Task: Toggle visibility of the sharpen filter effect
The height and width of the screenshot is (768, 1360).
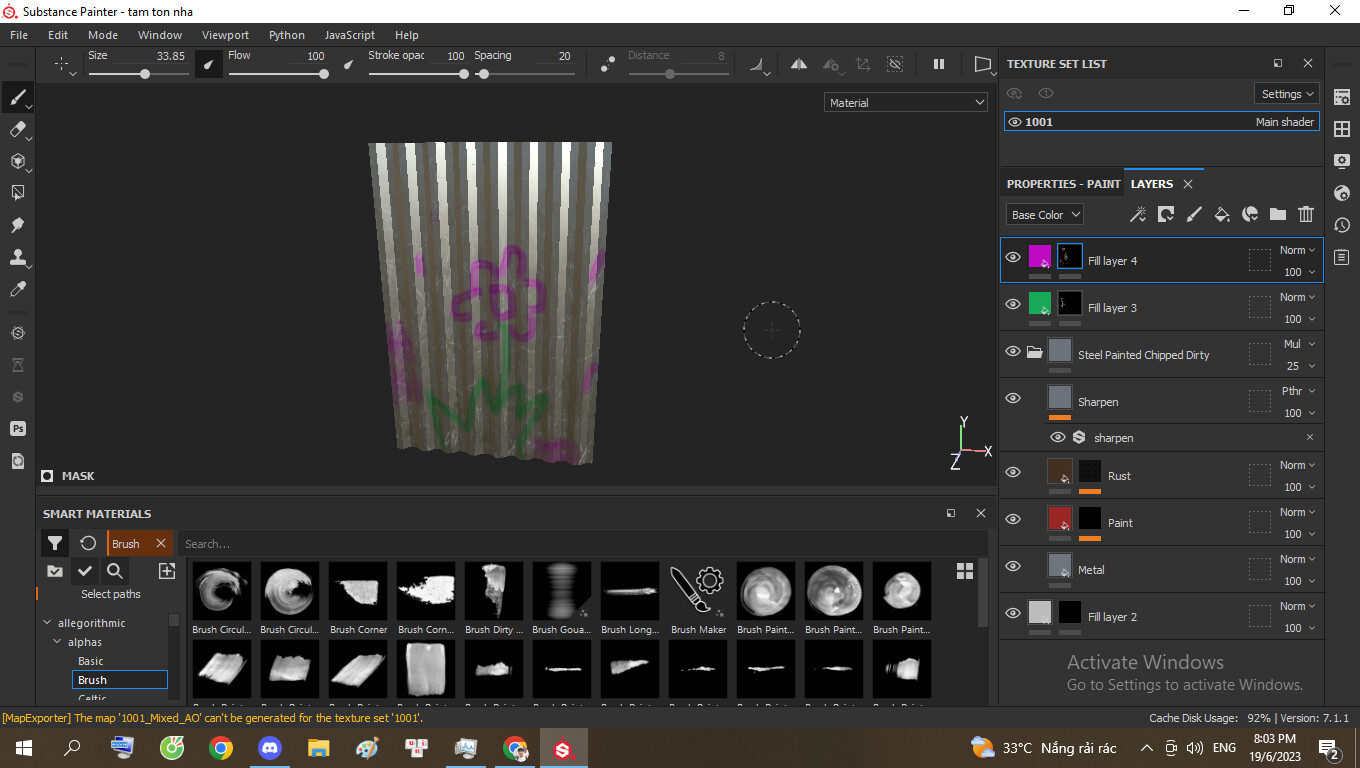Action: click(x=1058, y=437)
